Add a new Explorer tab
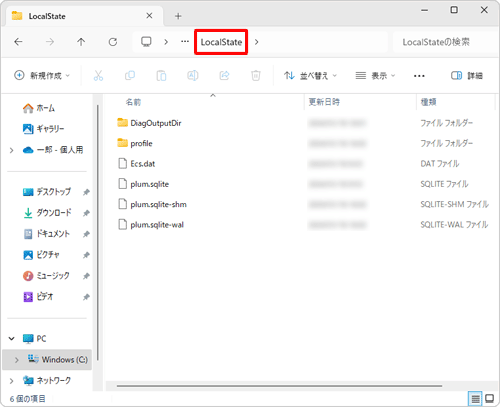The height and width of the screenshot is (407, 500). (x=178, y=16)
